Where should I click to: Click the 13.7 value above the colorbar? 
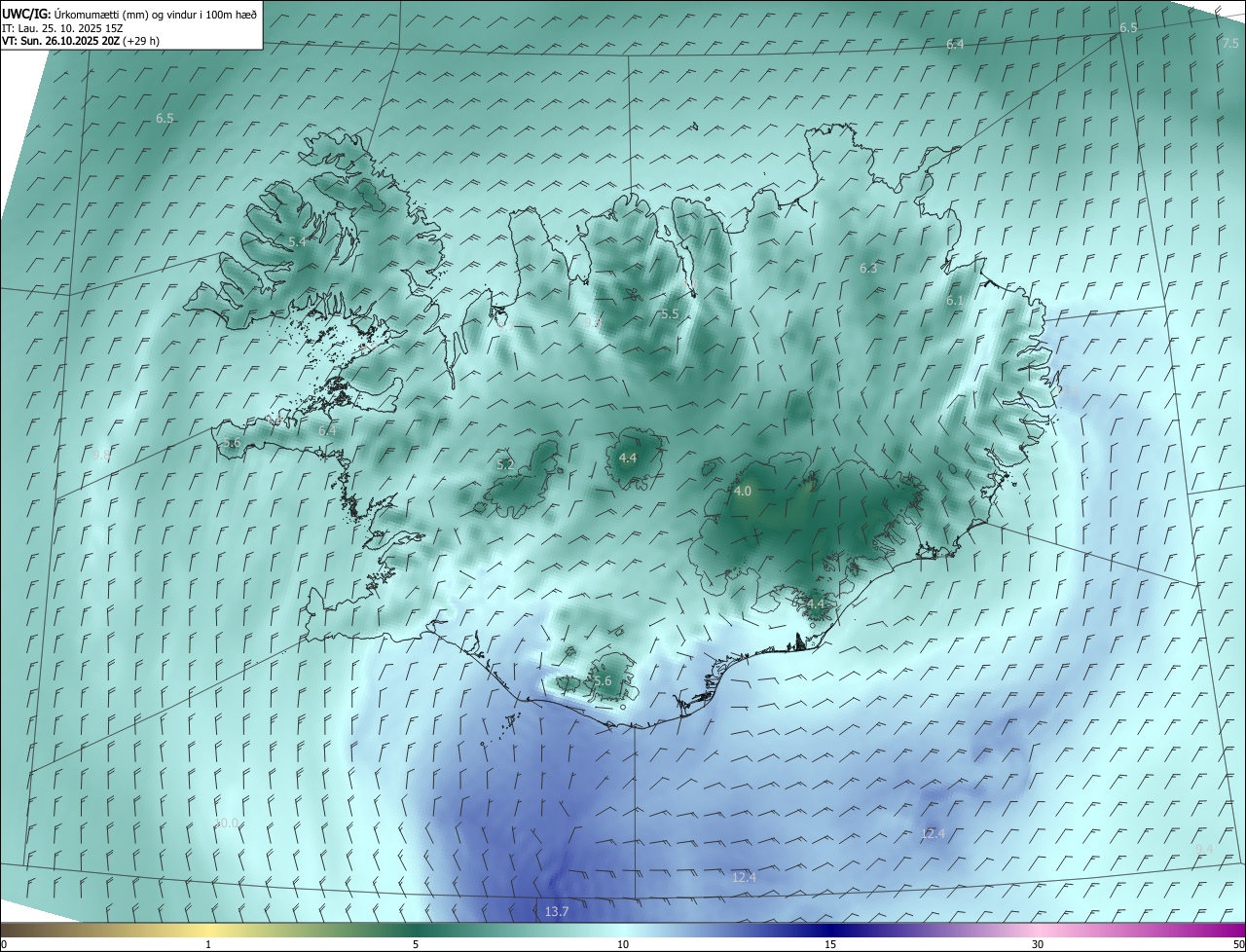click(556, 912)
